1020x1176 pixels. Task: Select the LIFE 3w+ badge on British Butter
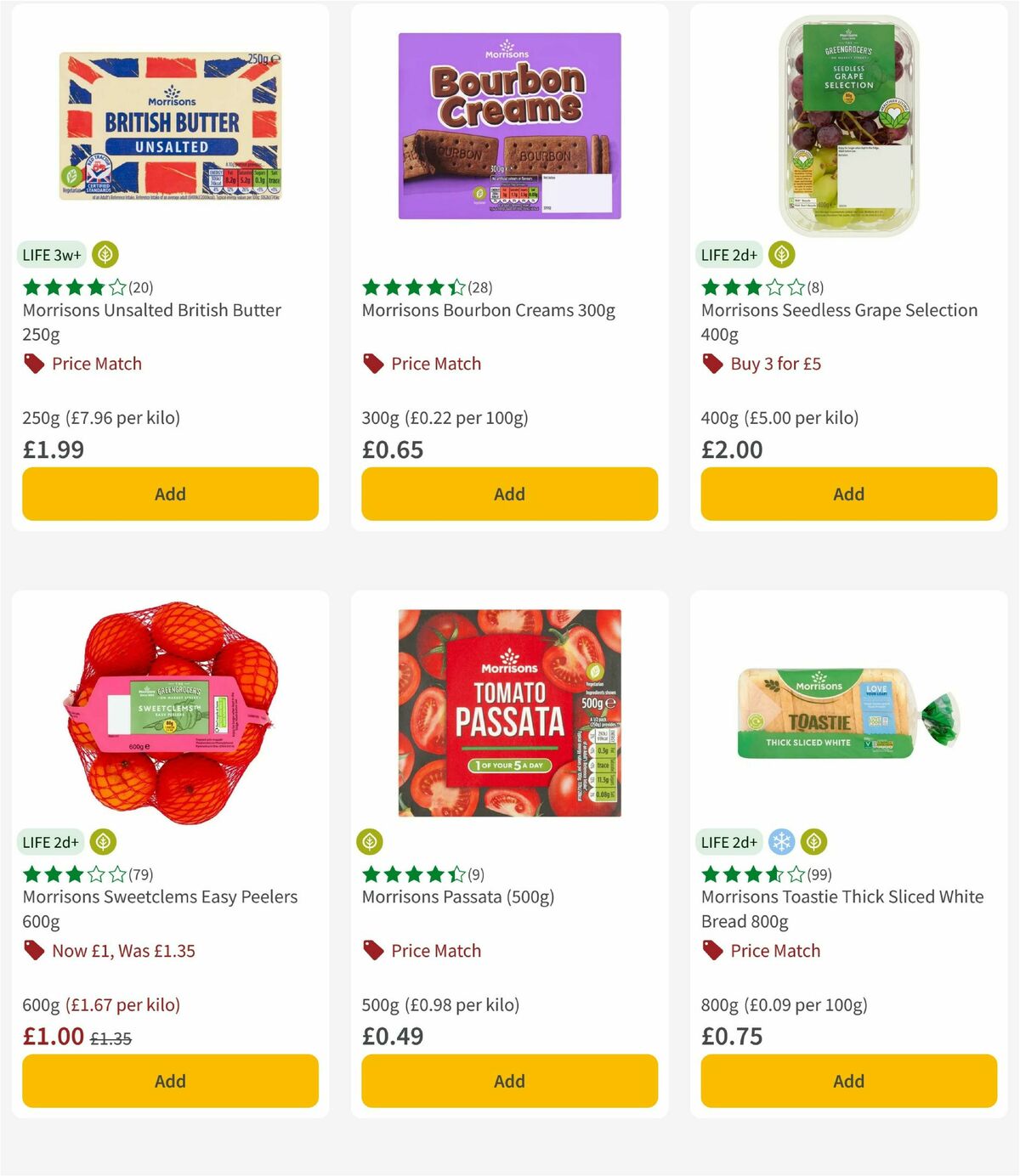(51, 254)
